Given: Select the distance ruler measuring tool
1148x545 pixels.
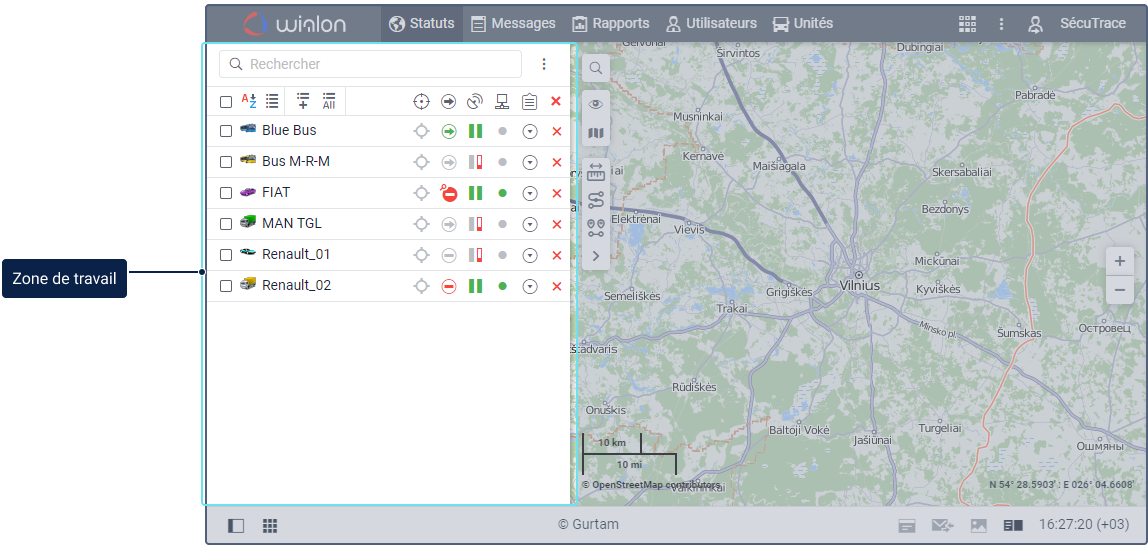Looking at the screenshot, I should click(x=596, y=172).
